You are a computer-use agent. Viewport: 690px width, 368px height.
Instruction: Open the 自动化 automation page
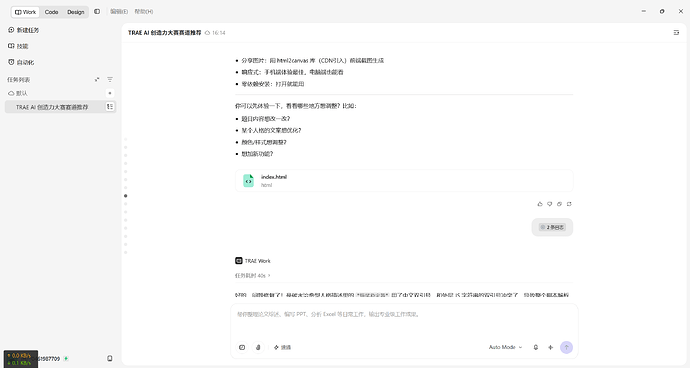click(21, 62)
